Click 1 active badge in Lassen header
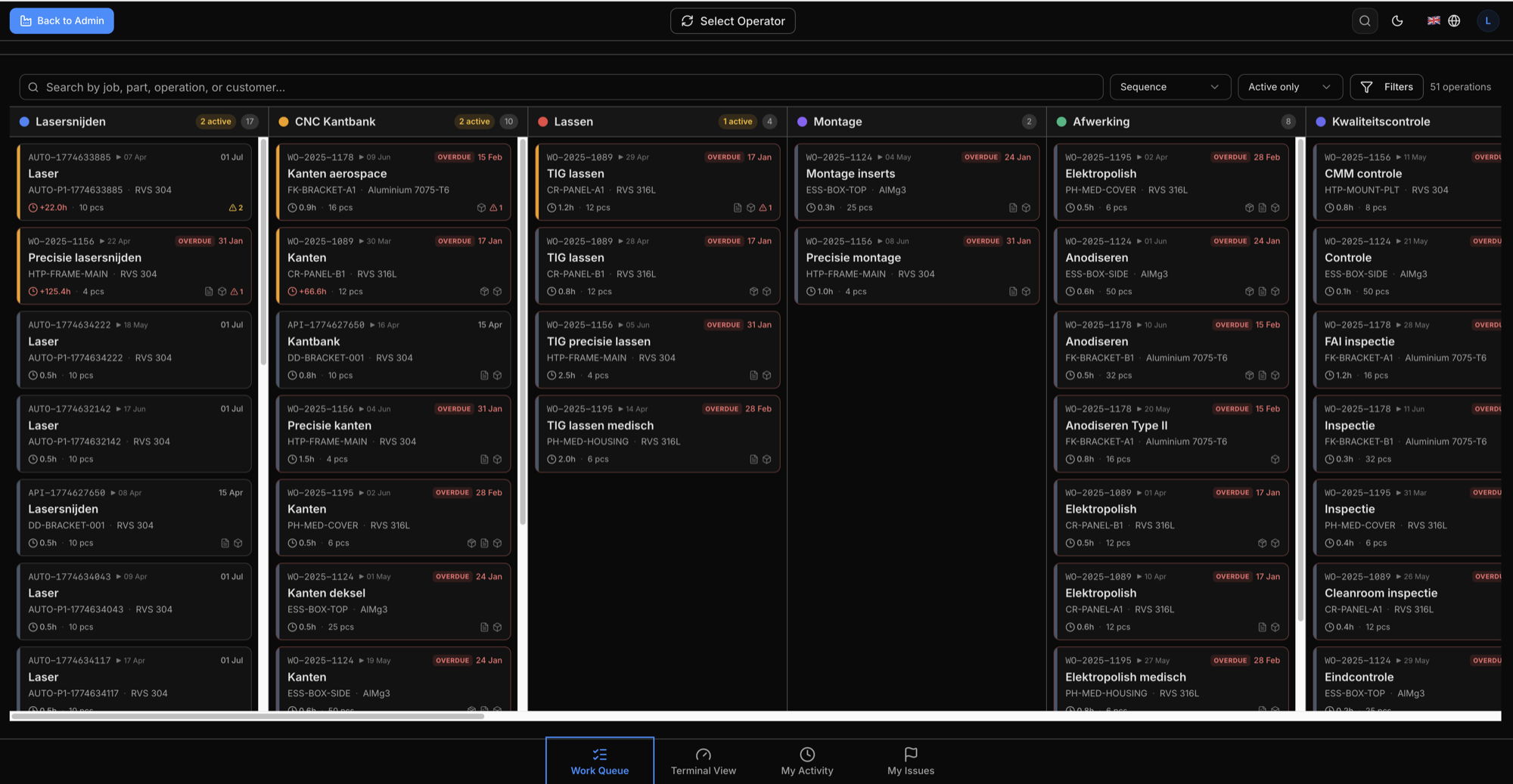Viewport: 1513px width, 784px height. (x=738, y=122)
